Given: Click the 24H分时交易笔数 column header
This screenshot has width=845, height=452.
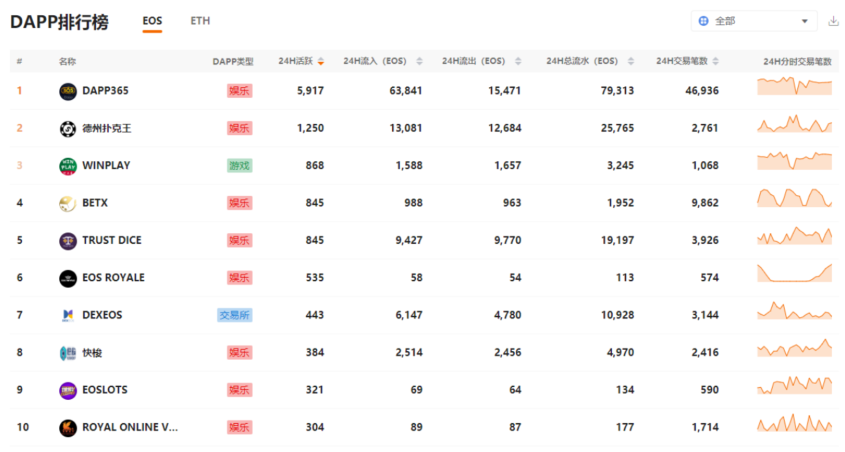Looking at the screenshot, I should [797, 61].
